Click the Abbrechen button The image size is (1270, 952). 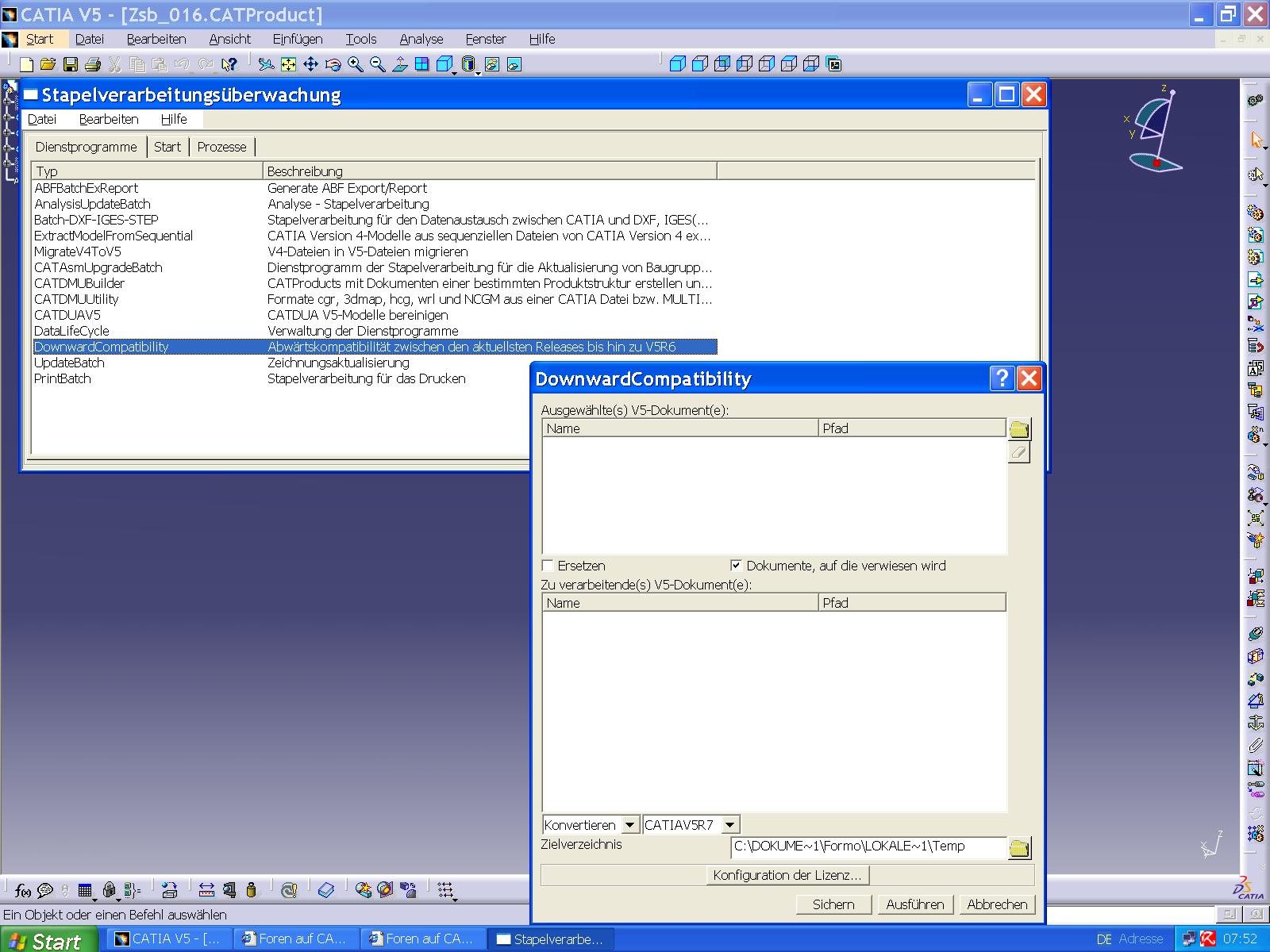[x=997, y=904]
